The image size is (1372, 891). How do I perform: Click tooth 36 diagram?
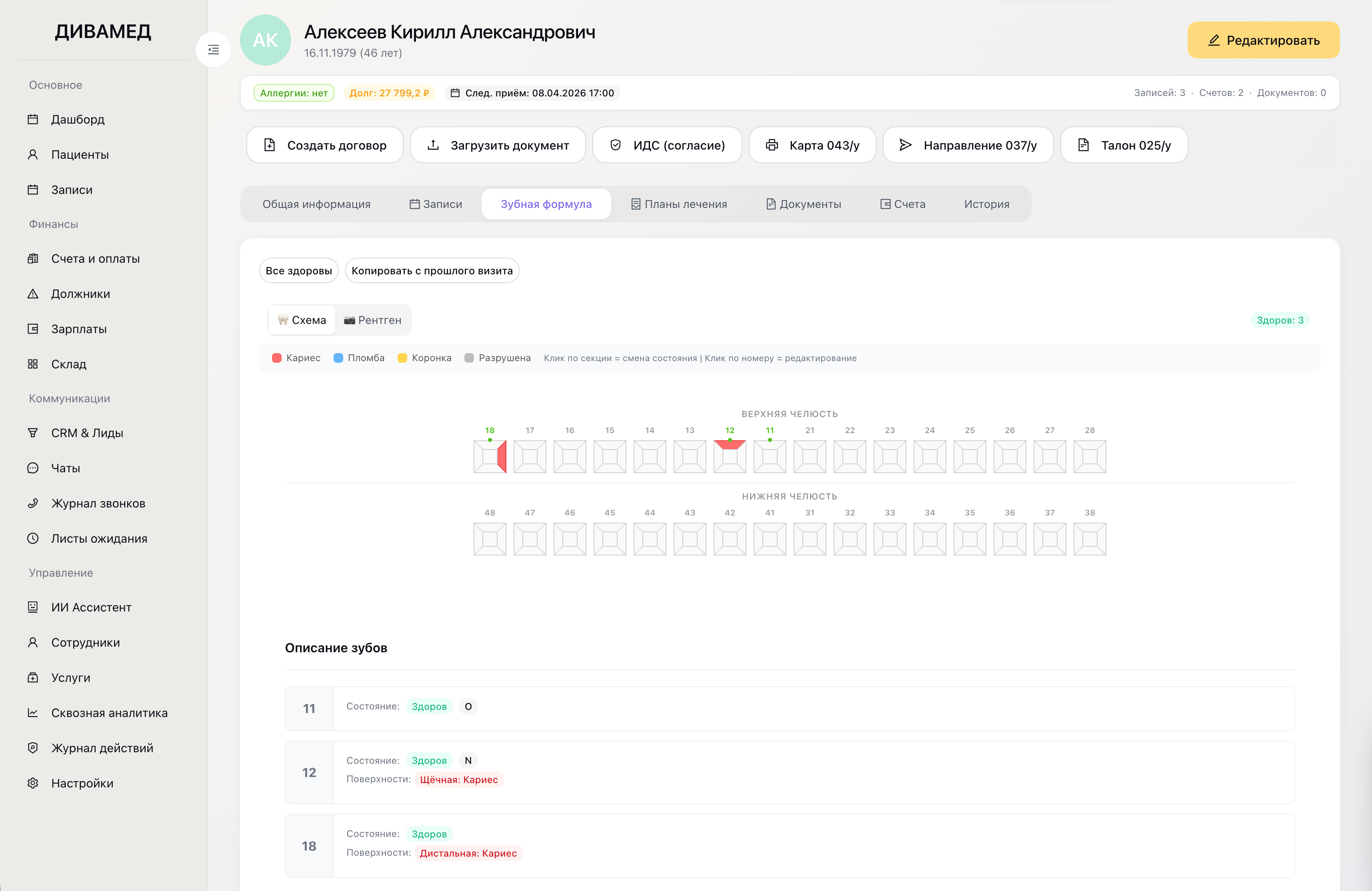point(1010,539)
